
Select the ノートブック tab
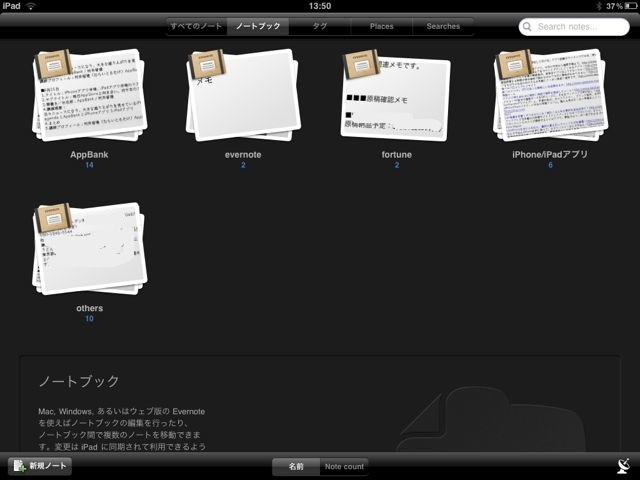[x=258, y=26]
